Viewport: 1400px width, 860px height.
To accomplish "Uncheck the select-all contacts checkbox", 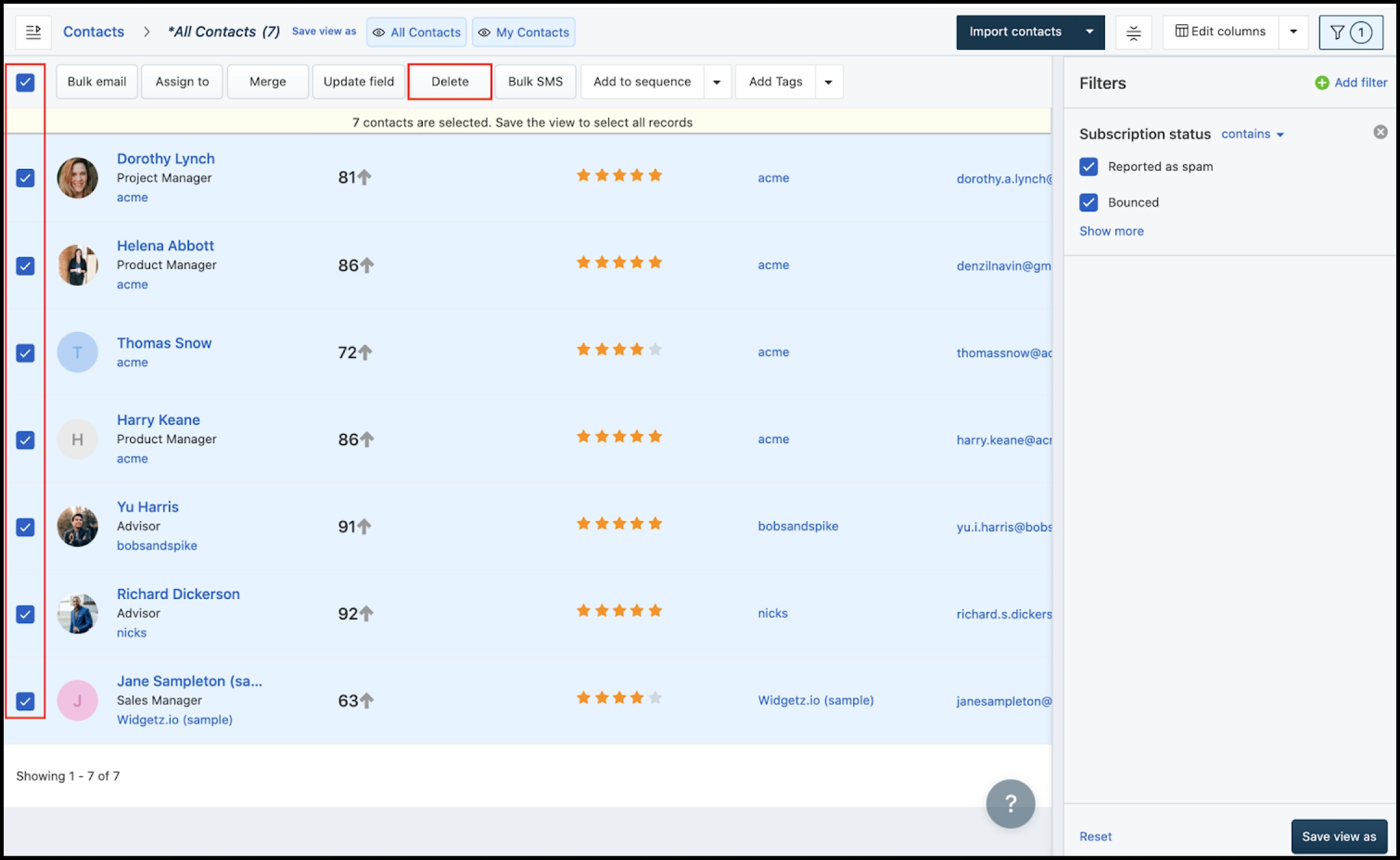I will (25, 82).
